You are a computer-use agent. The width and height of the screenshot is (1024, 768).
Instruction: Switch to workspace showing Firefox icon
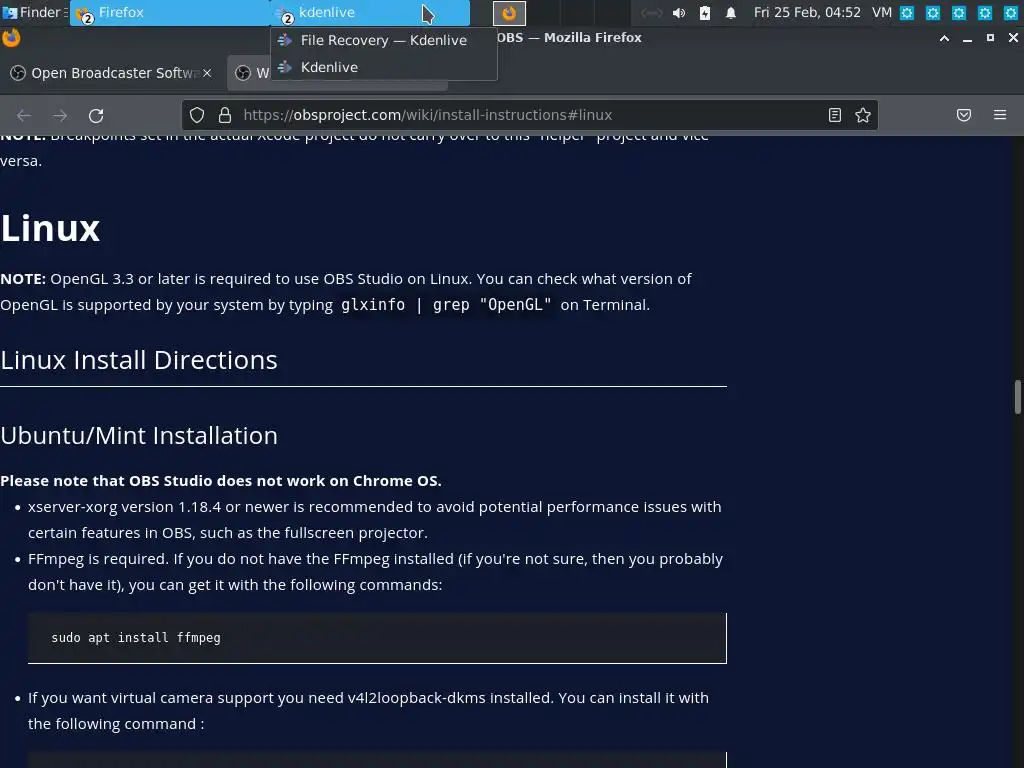(509, 12)
